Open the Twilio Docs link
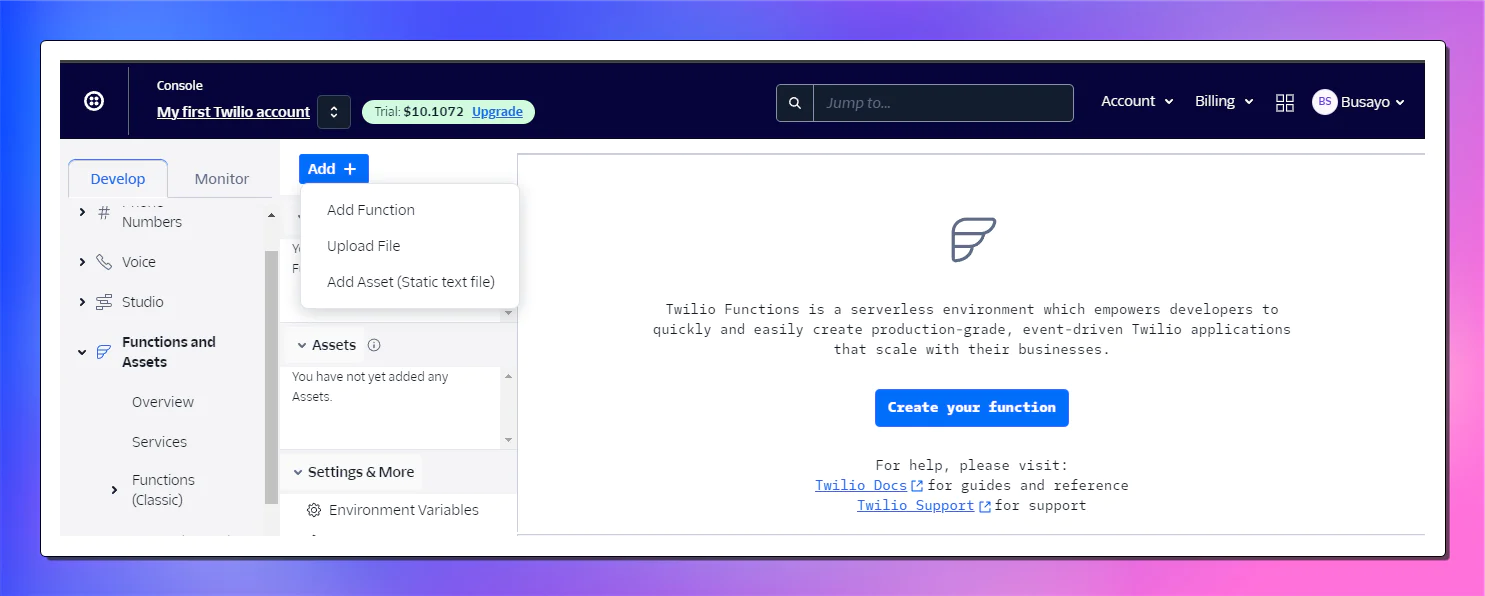1485x596 pixels. 861,485
